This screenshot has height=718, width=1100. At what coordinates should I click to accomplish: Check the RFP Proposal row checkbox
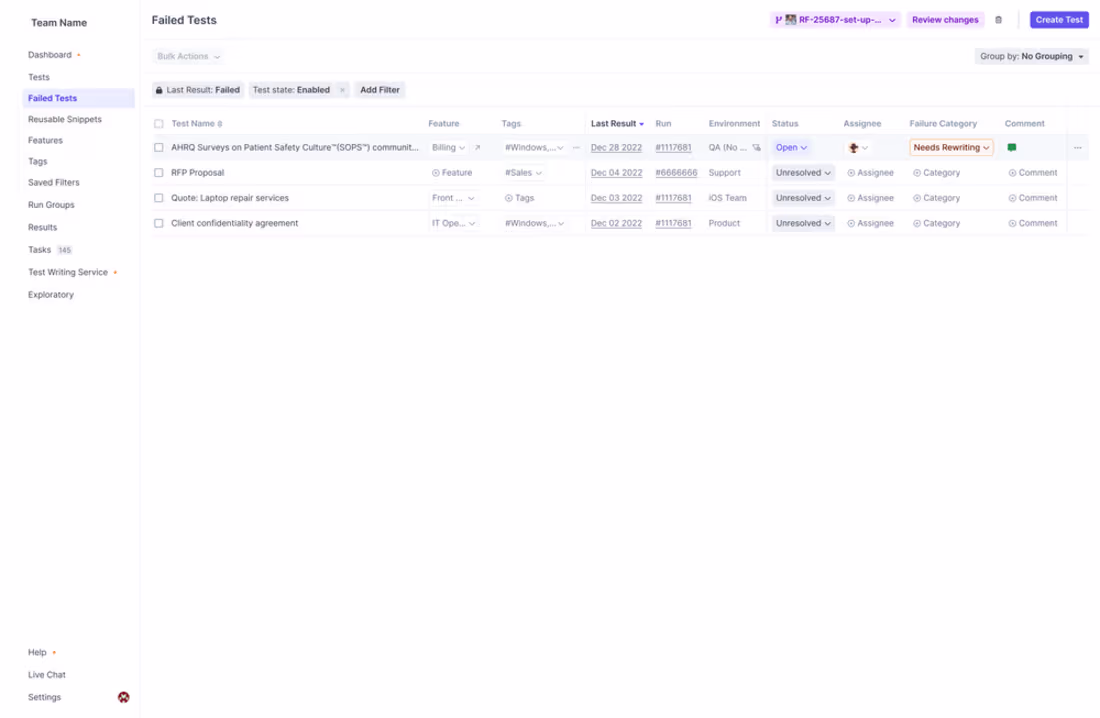(156, 172)
